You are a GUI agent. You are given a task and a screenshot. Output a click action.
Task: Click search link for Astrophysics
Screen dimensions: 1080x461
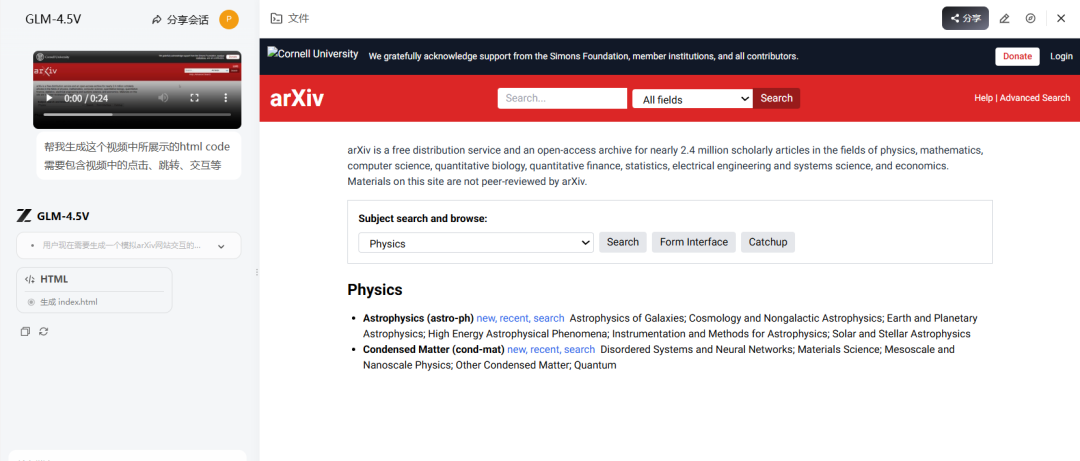click(549, 318)
